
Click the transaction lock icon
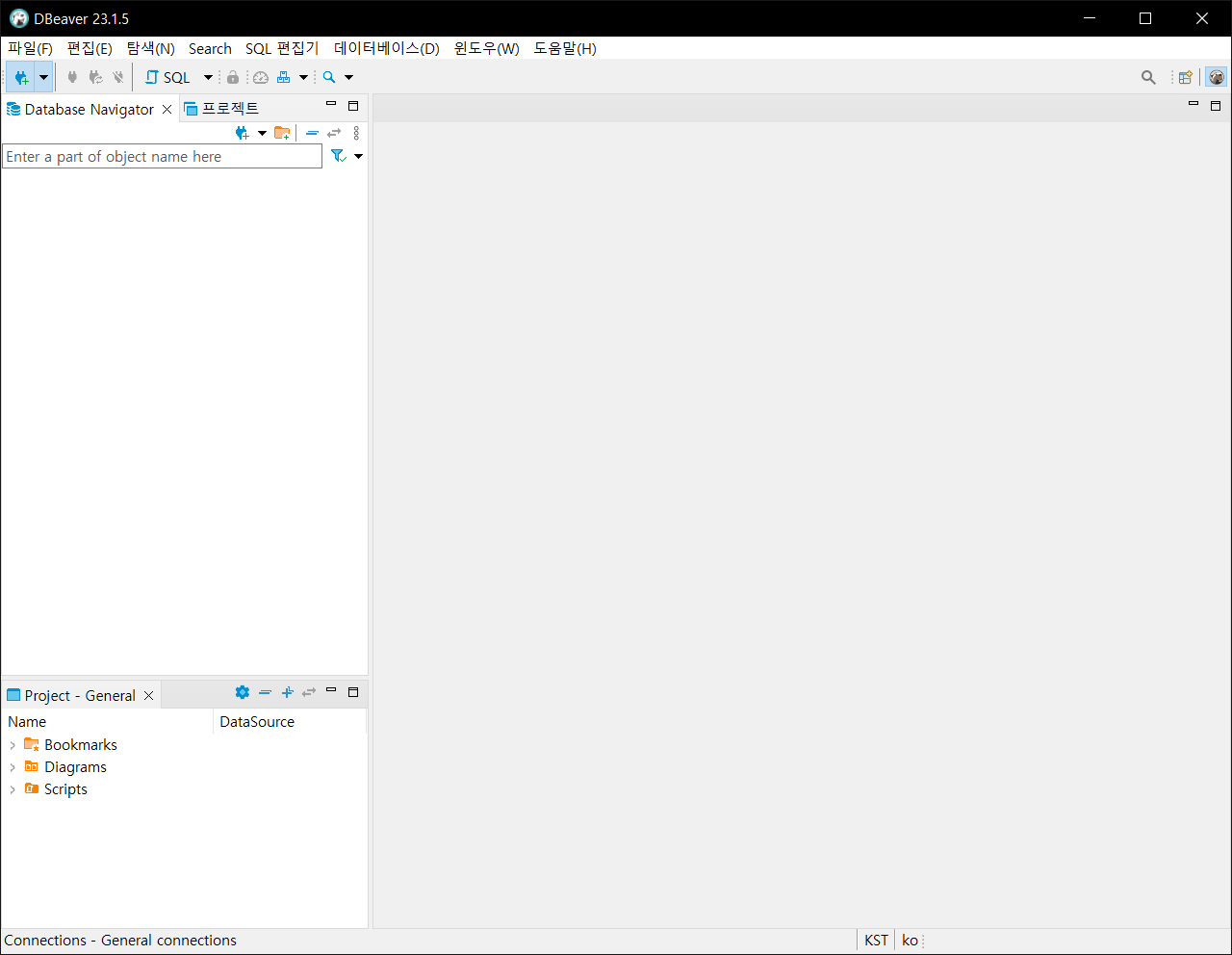click(233, 77)
